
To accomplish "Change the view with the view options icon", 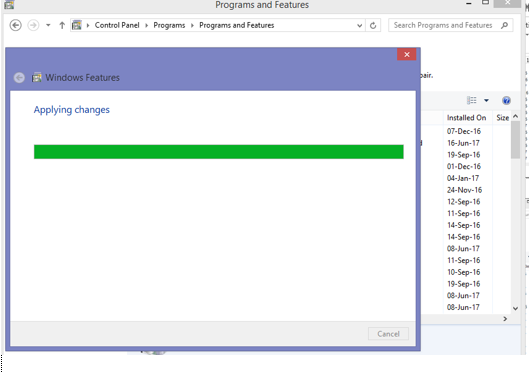I will point(472,101).
